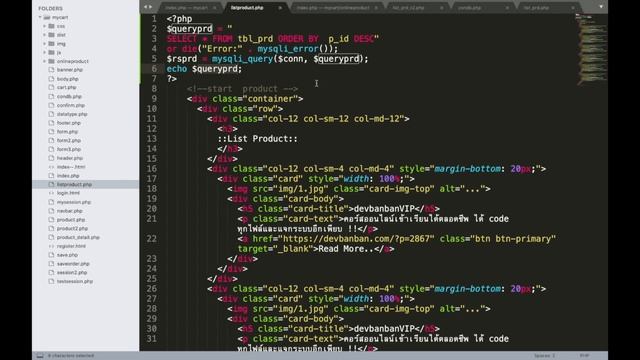640x360 pixels.
Task: Click the confirm.php file icon
Action: (51, 105)
